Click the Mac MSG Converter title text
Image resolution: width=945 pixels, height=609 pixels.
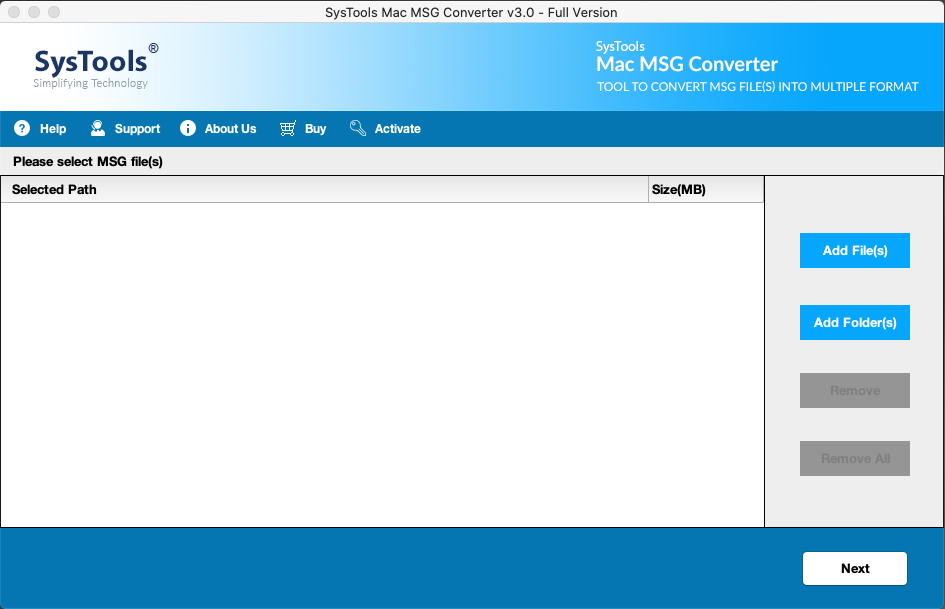687,64
